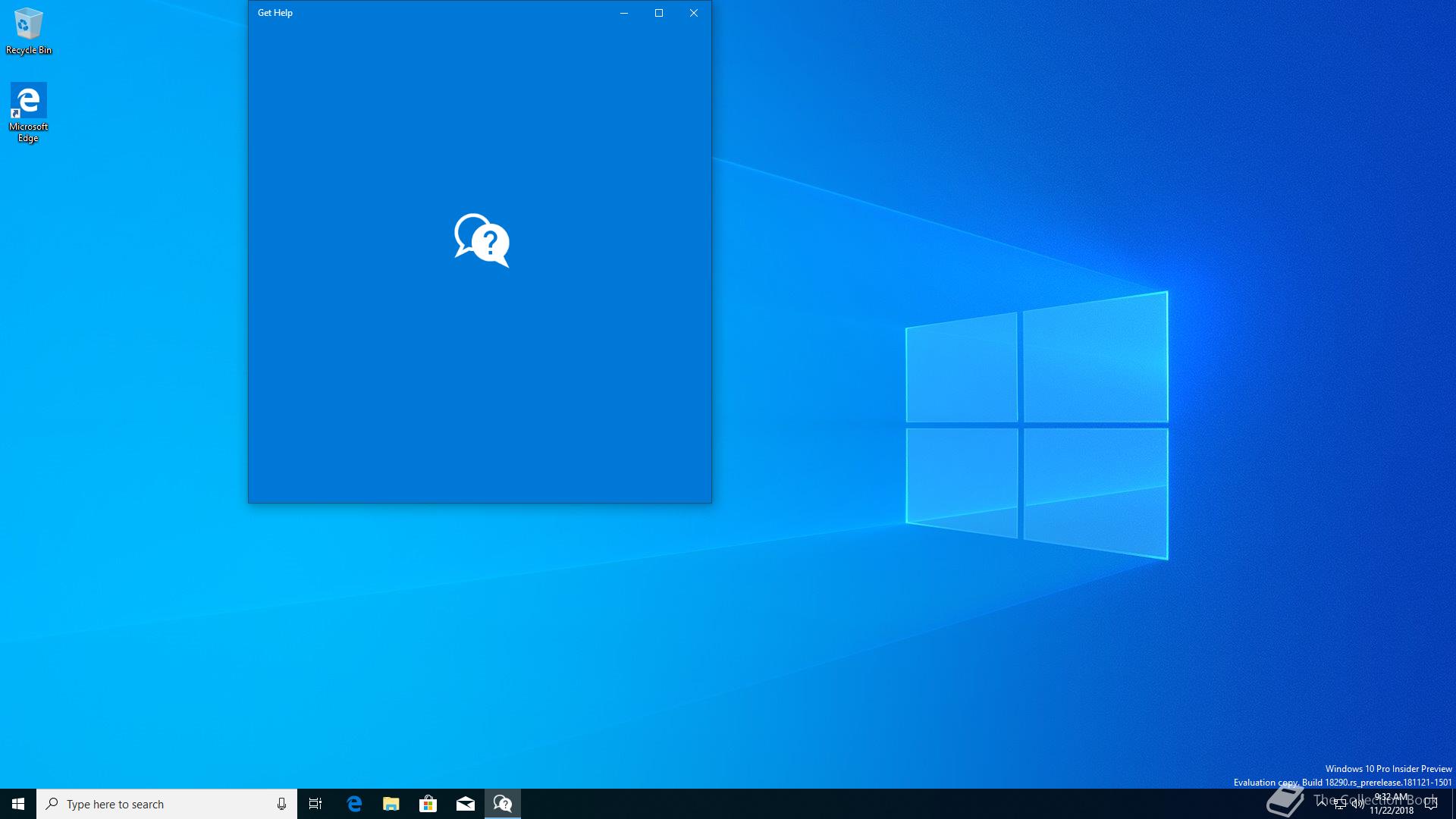
Task: Click the Show Desktop sliver
Action: tap(1453, 804)
